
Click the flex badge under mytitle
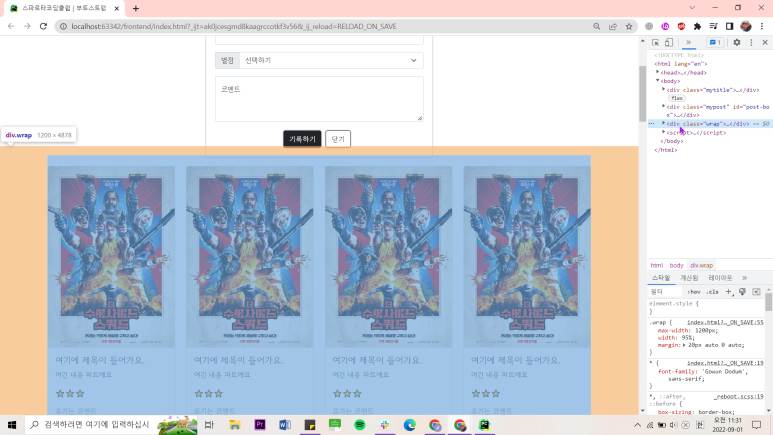[677, 98]
